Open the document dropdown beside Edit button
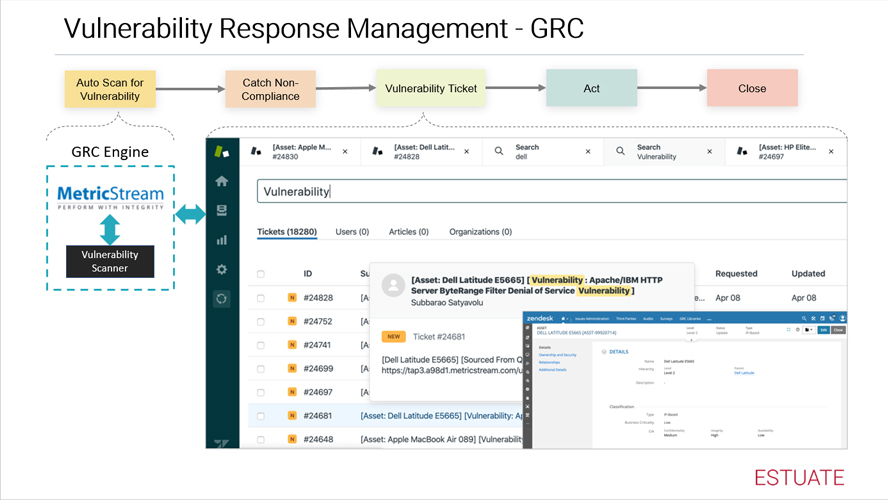The image size is (888, 500). click(x=809, y=330)
